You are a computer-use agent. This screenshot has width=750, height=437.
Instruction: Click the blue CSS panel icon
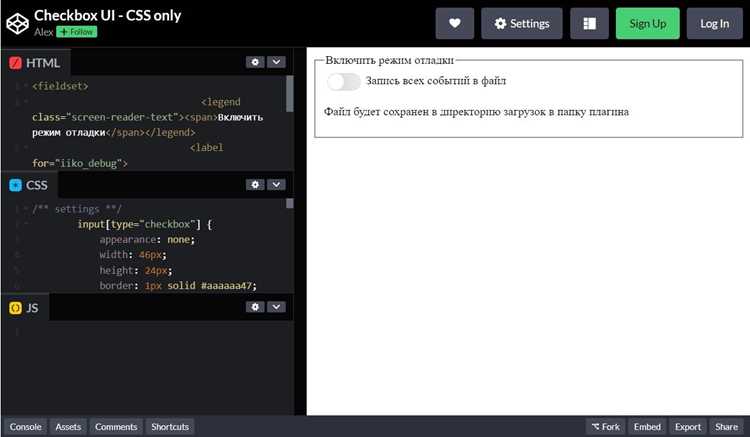click(15, 185)
